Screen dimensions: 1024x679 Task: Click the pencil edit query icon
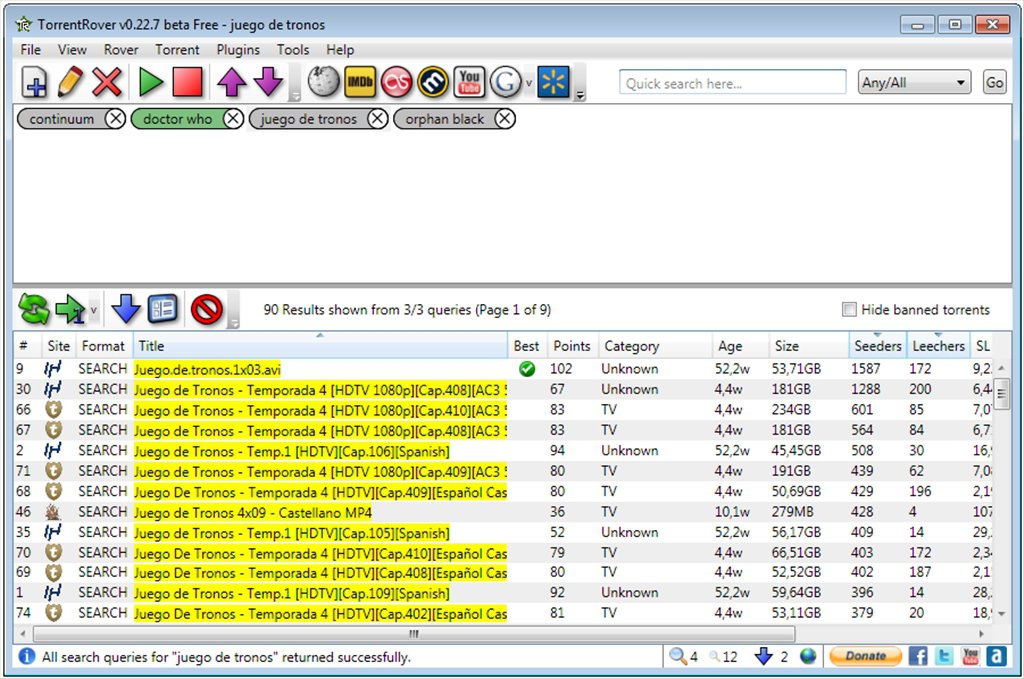coord(70,82)
